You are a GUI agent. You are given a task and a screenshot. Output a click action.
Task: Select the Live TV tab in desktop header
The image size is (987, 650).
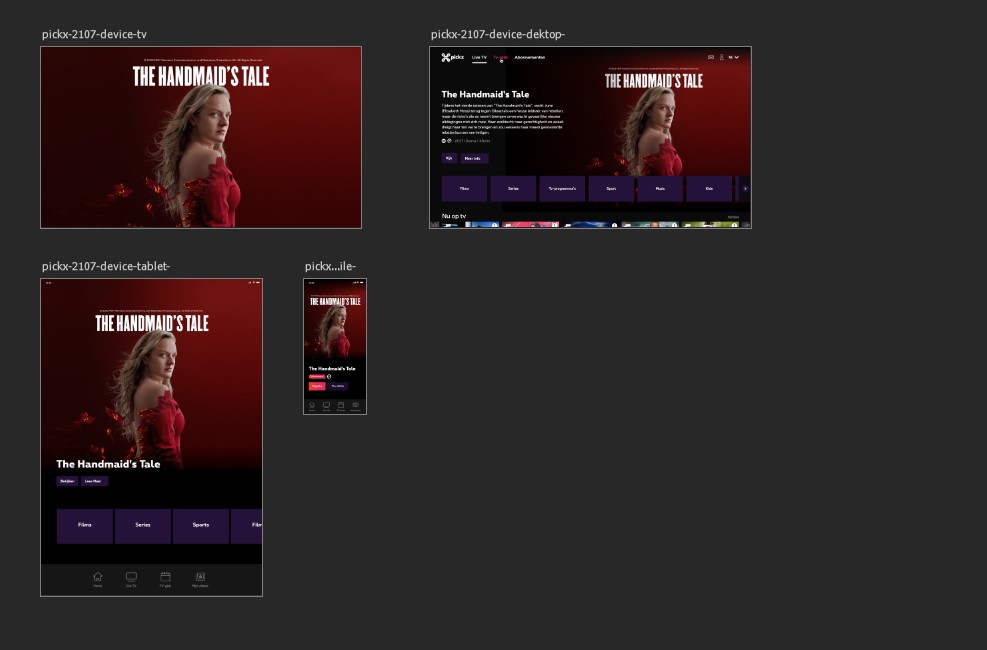[480, 58]
